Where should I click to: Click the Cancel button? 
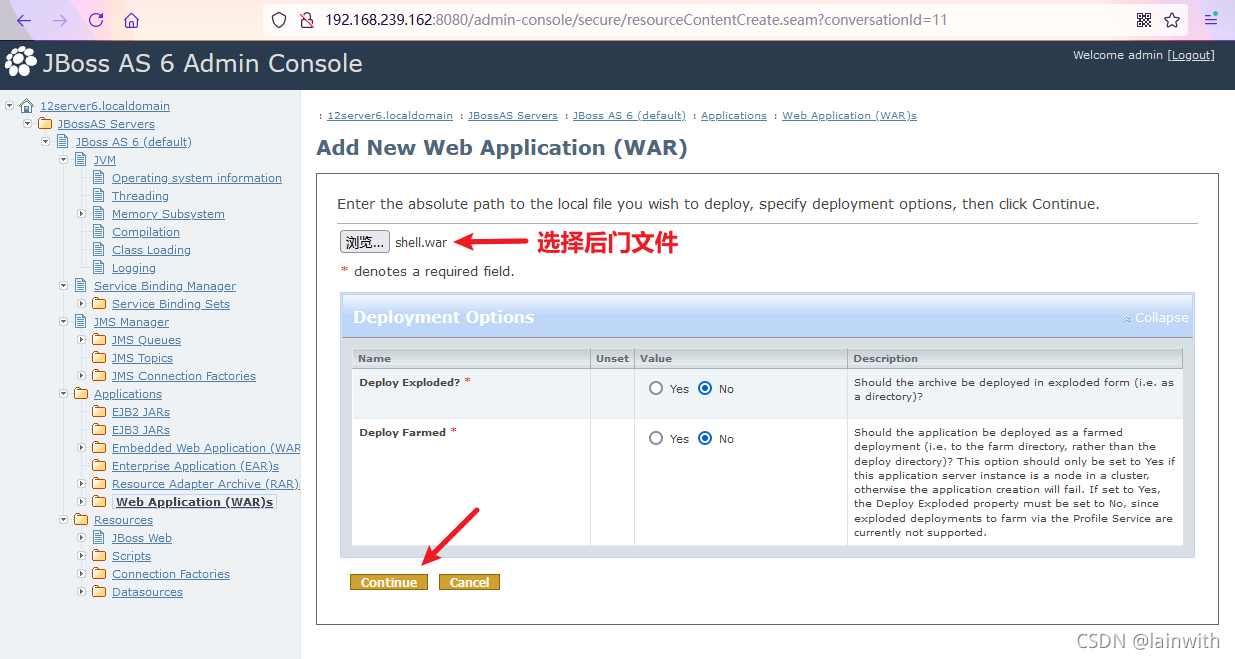pyautogui.click(x=469, y=582)
